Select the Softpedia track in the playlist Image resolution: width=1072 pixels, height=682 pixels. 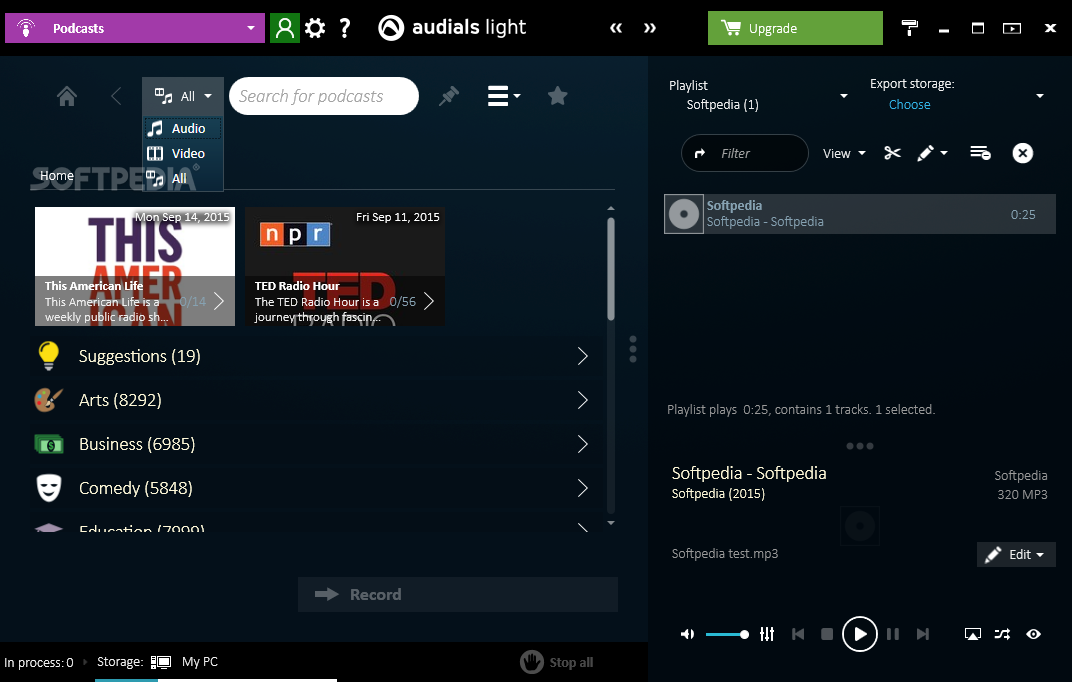point(859,214)
